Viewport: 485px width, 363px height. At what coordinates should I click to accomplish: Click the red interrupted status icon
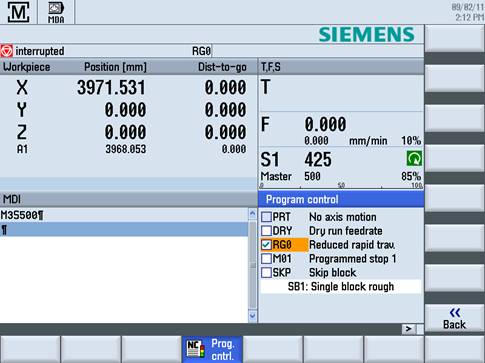click(6, 51)
